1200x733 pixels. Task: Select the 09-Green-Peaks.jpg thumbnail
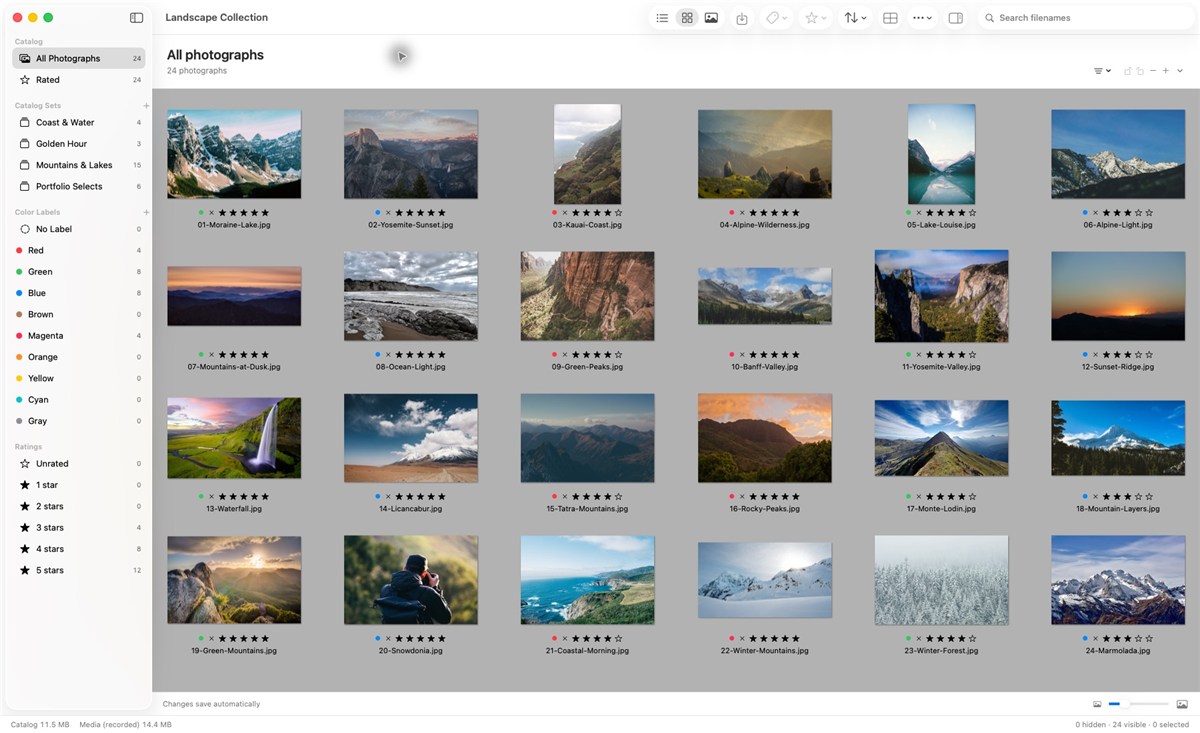[587, 296]
